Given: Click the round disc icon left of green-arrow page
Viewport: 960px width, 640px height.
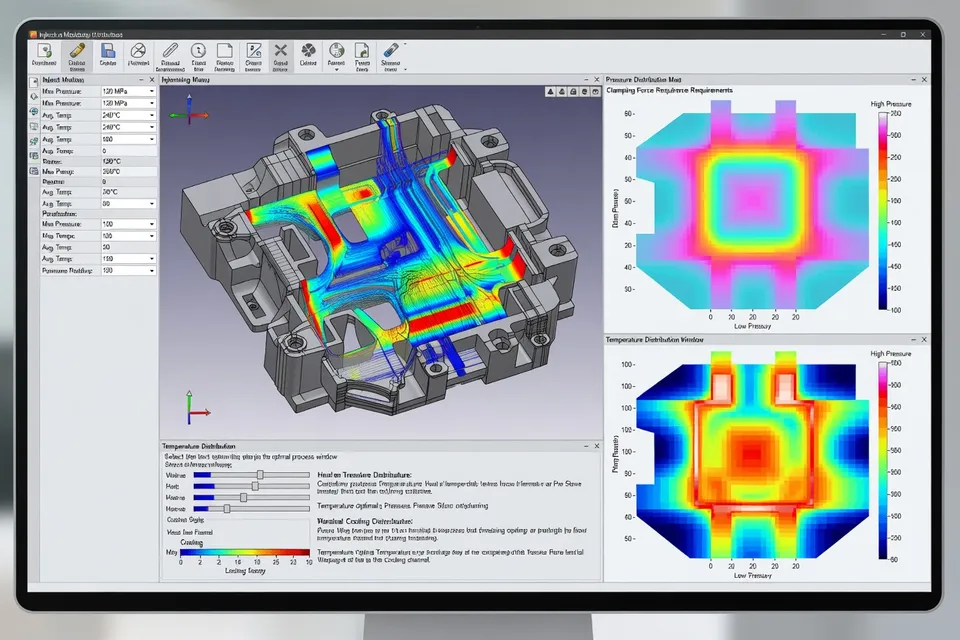Looking at the screenshot, I should (336, 51).
